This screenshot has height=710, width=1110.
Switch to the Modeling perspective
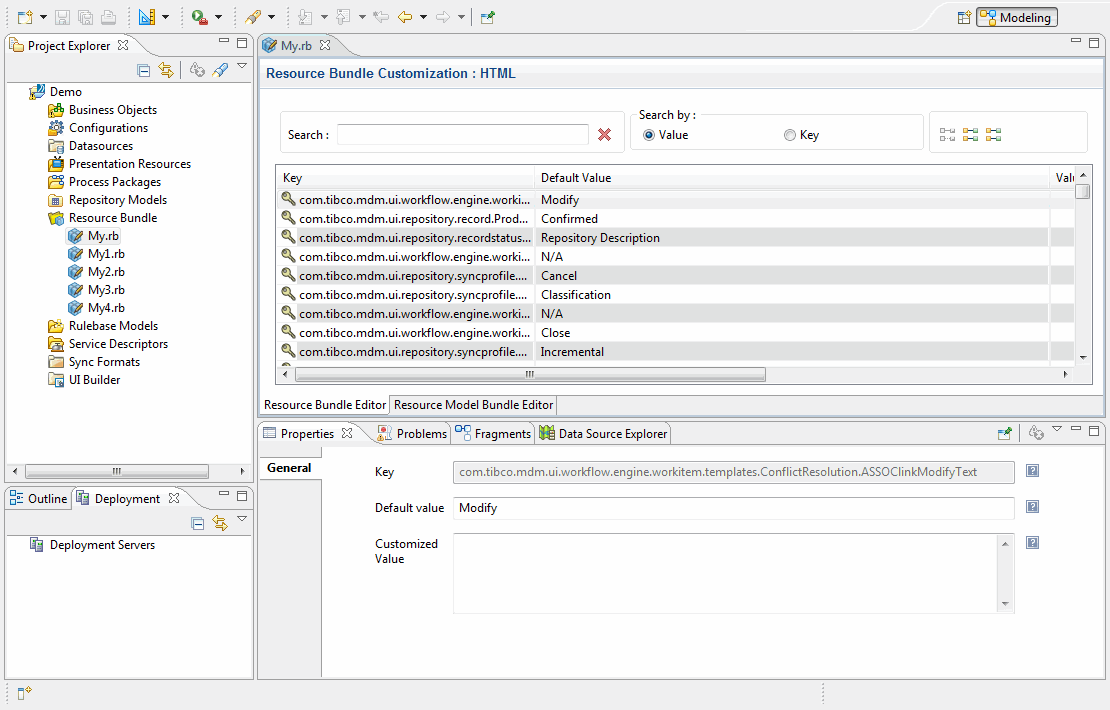tap(1016, 17)
